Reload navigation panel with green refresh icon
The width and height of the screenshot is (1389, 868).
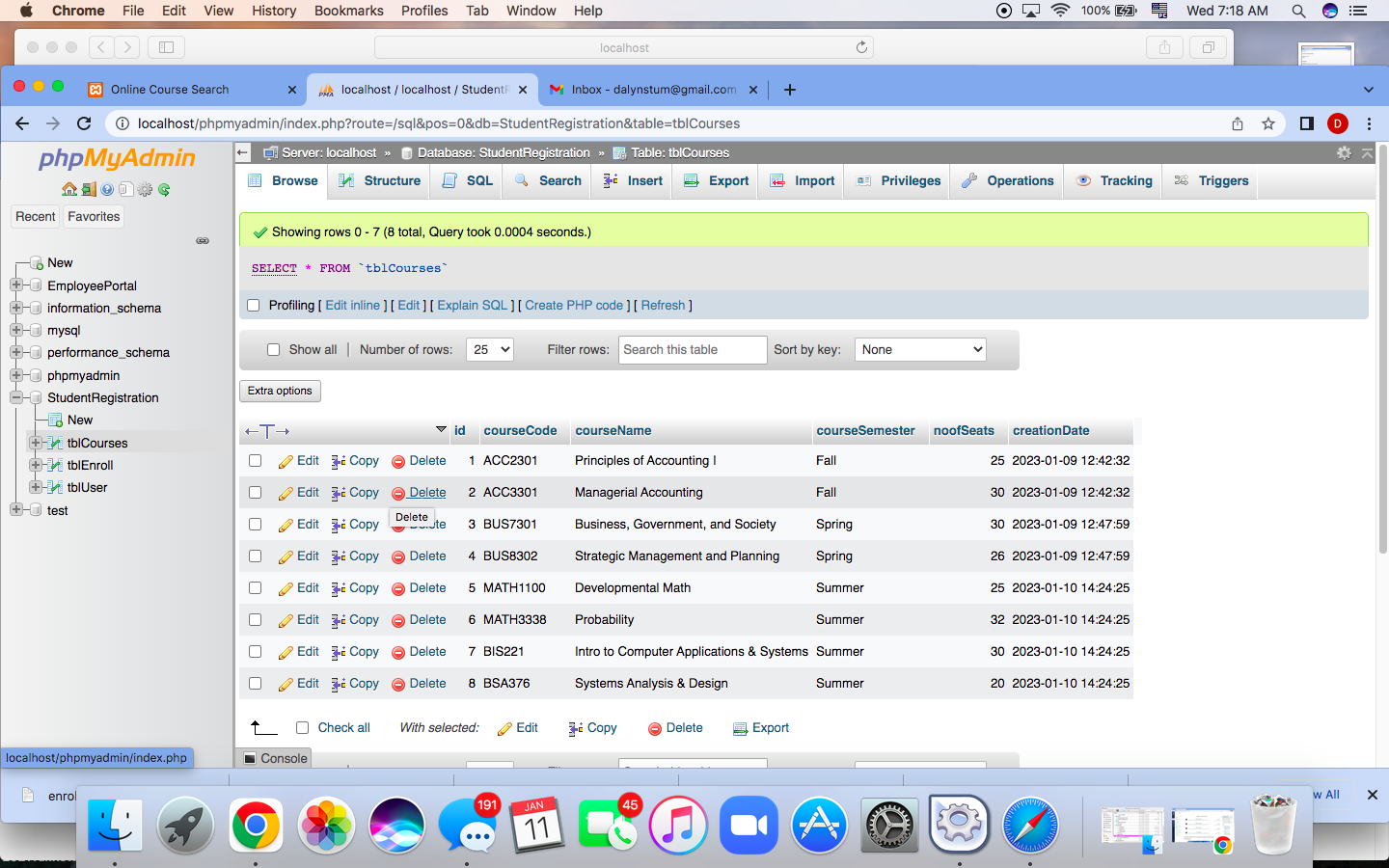pyautogui.click(x=164, y=189)
